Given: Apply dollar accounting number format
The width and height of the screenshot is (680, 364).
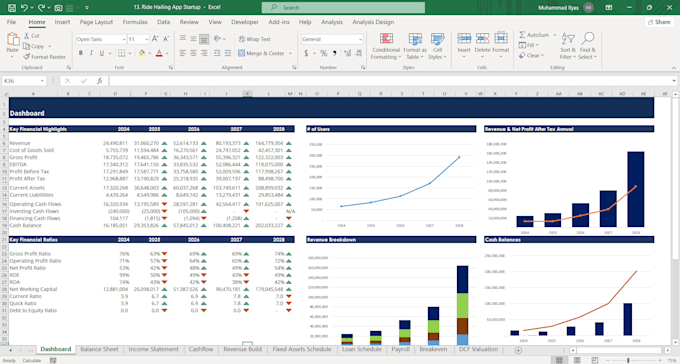Looking at the screenshot, I should pos(306,53).
